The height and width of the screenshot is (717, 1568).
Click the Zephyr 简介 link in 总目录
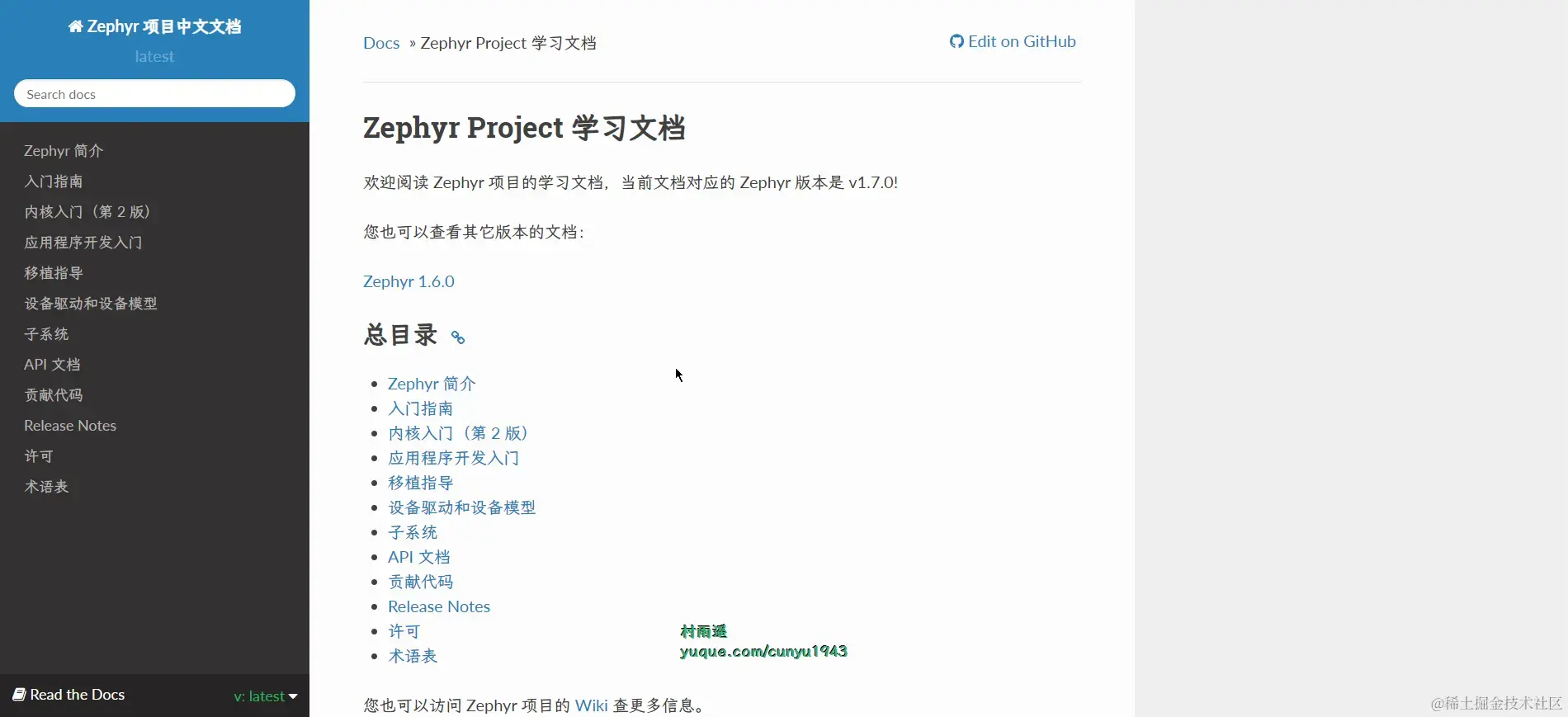pos(432,384)
